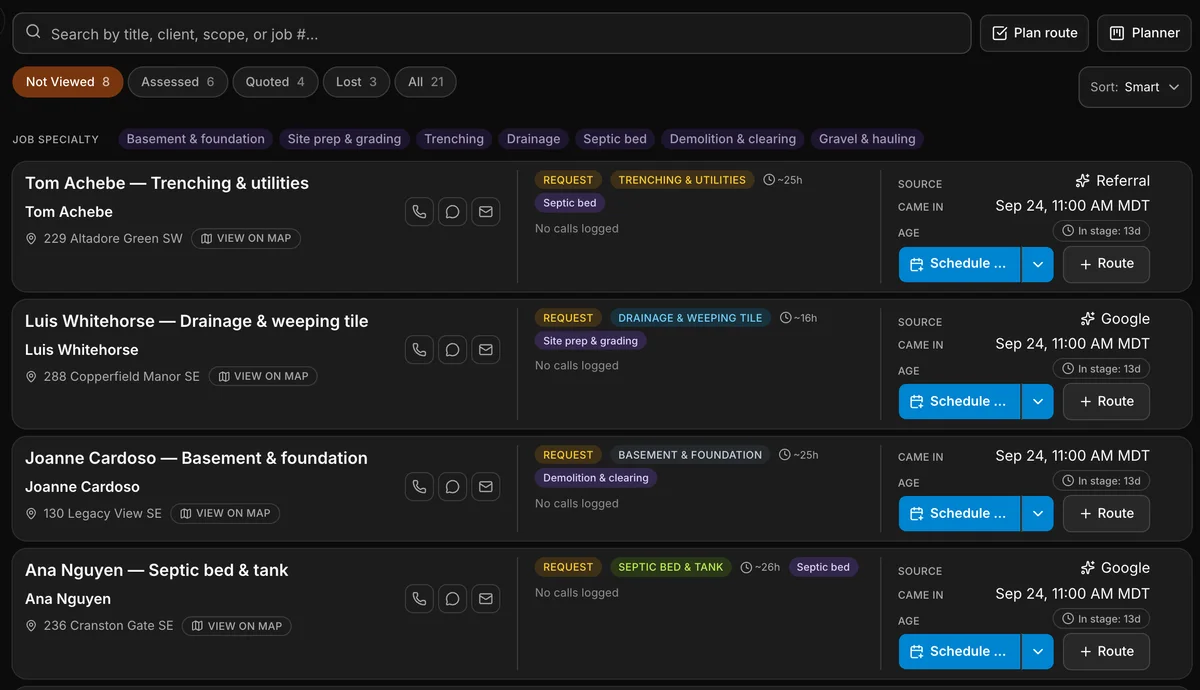
Task: Switch to the Not Viewed tab
Action: [x=68, y=82]
